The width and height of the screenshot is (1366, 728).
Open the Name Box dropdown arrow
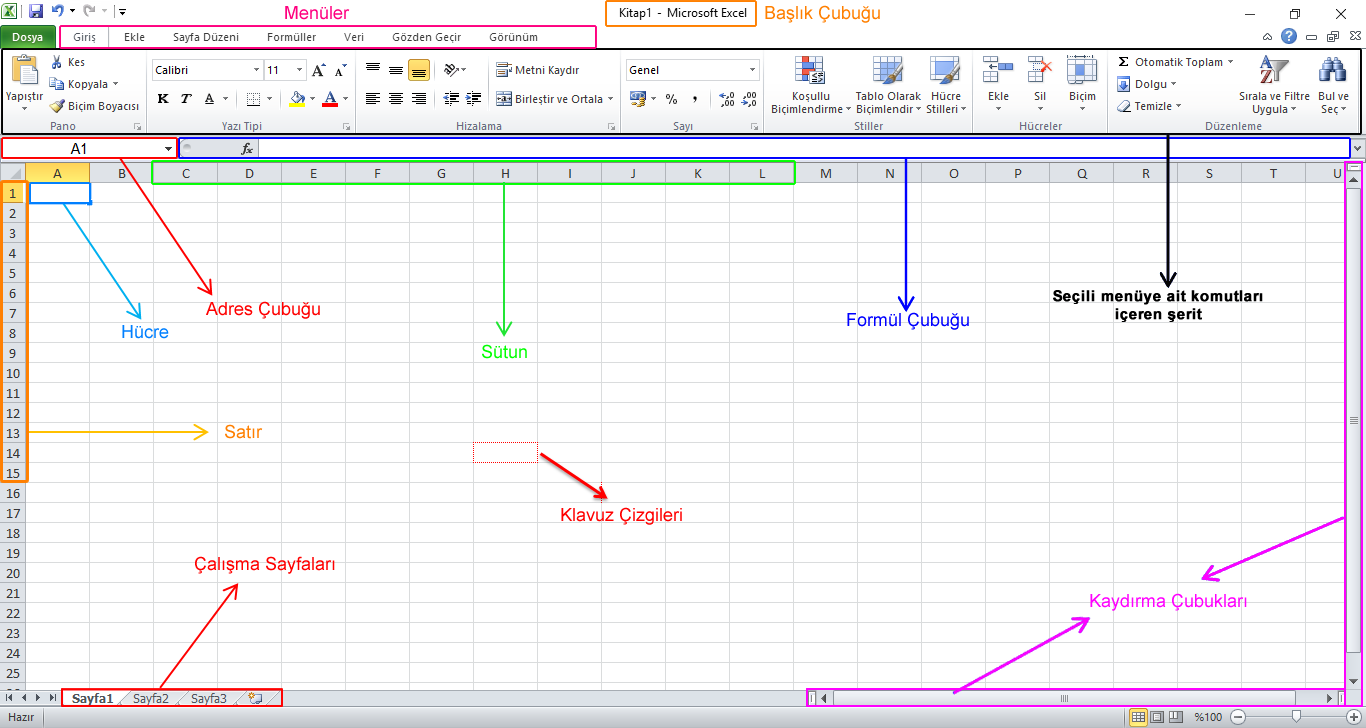pos(168,149)
